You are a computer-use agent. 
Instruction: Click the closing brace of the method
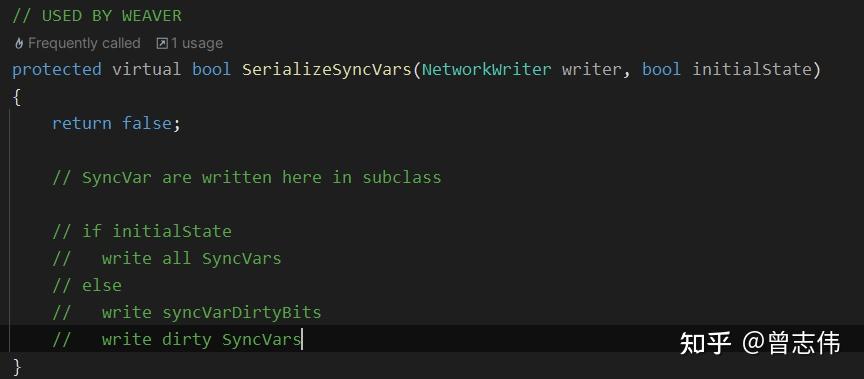pos(17,366)
